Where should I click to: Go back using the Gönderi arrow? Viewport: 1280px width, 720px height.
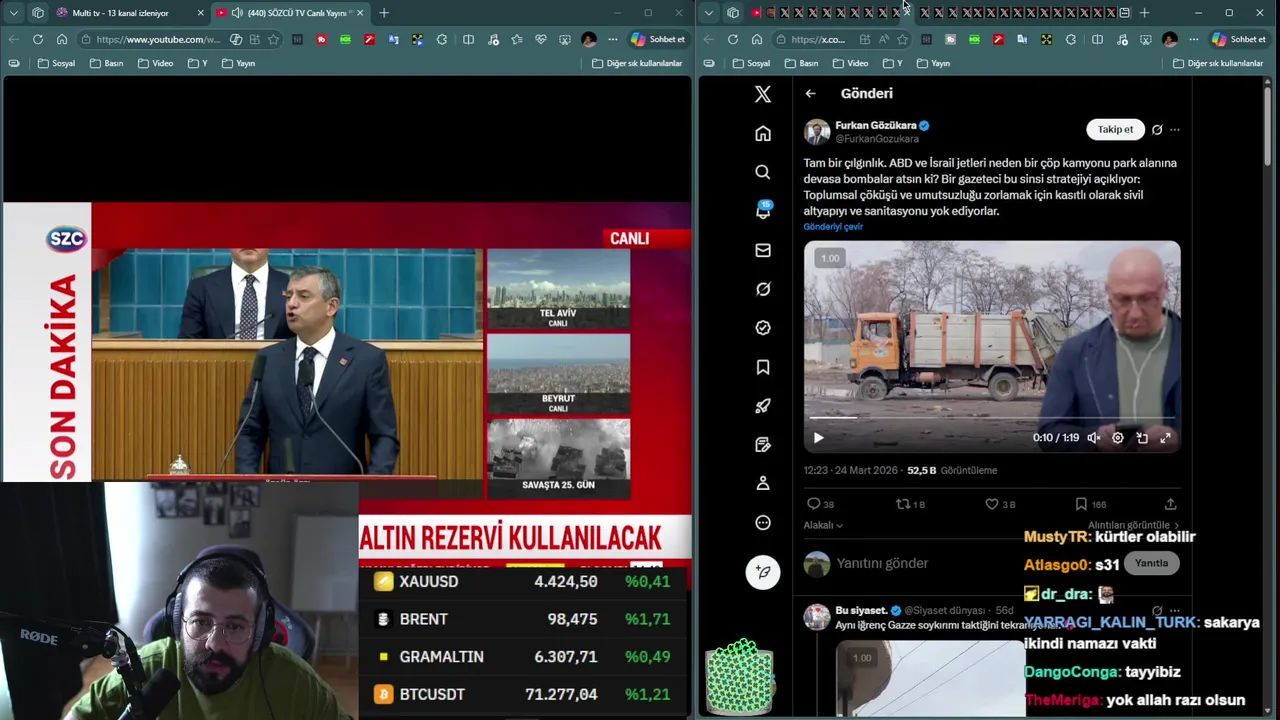click(811, 93)
